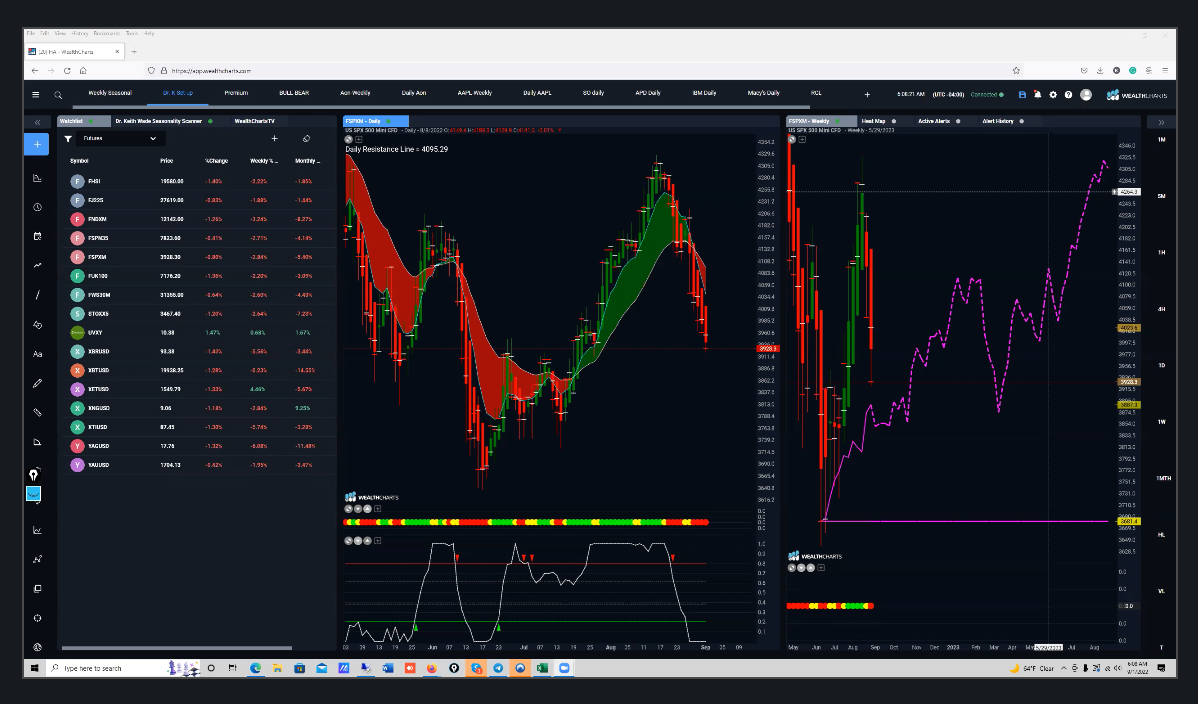Select the FSPXM symbol in watchlist
The width and height of the screenshot is (1198, 704).
tap(97, 257)
